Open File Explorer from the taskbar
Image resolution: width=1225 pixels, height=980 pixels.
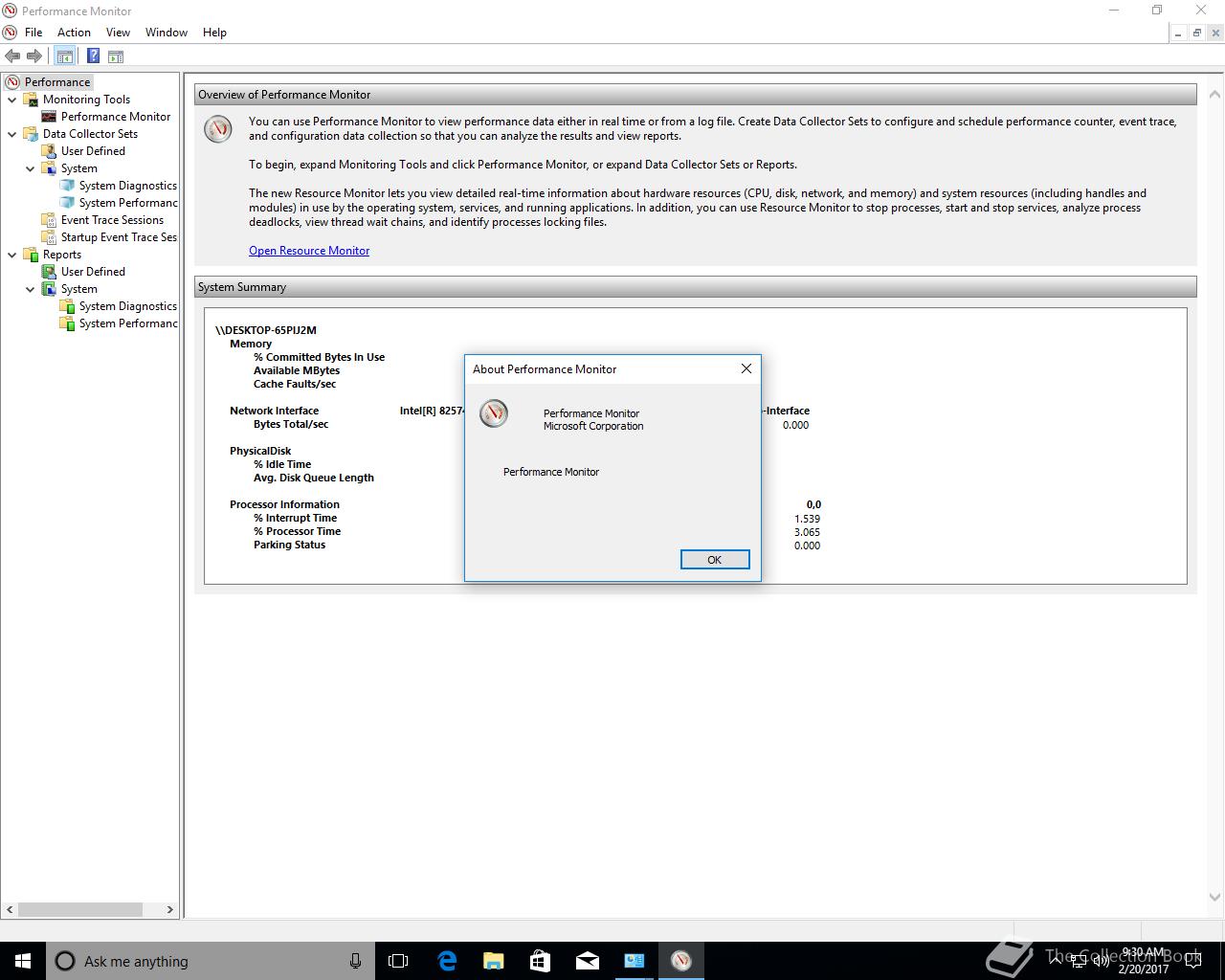493,961
